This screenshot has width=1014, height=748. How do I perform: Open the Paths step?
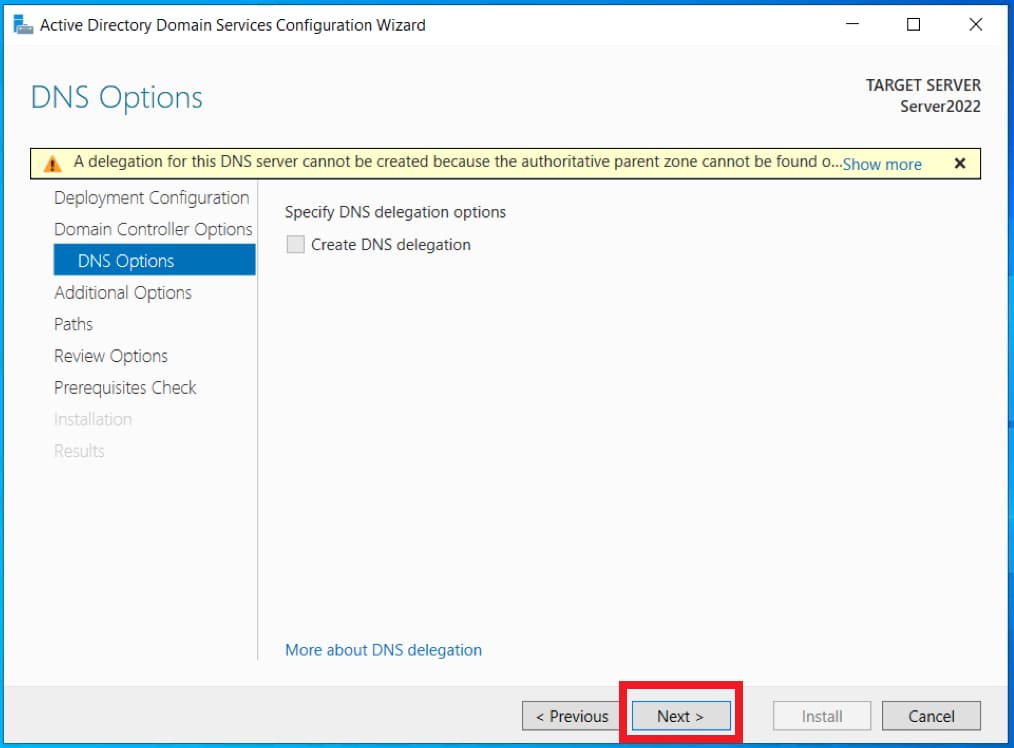(x=73, y=324)
